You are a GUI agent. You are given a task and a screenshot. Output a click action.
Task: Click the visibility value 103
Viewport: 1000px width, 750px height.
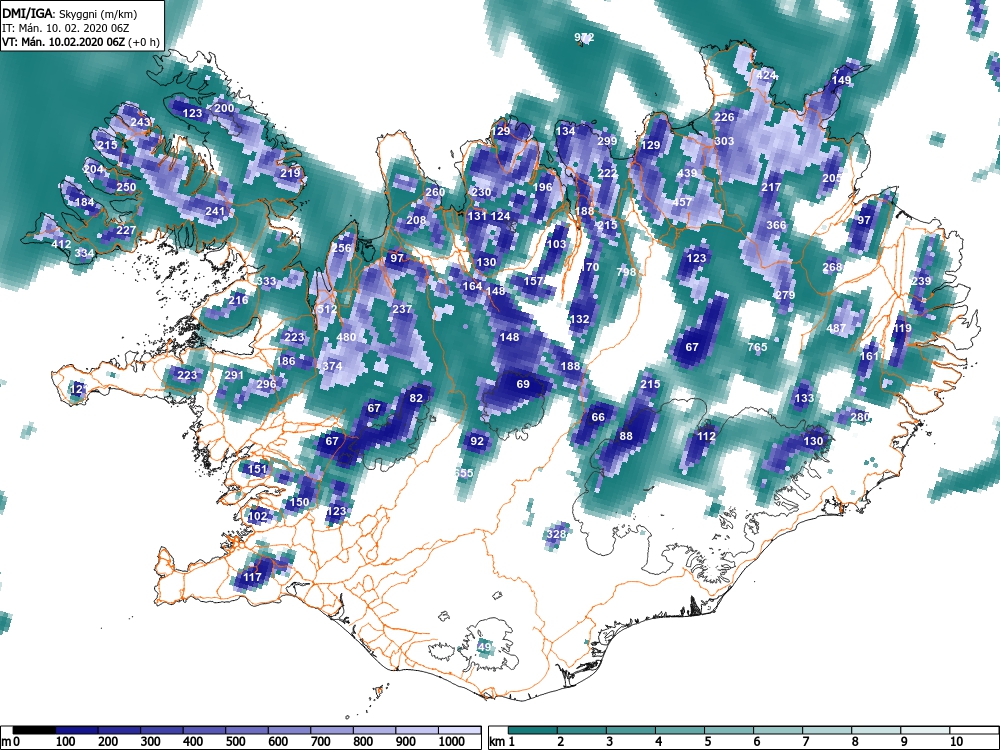click(556, 244)
